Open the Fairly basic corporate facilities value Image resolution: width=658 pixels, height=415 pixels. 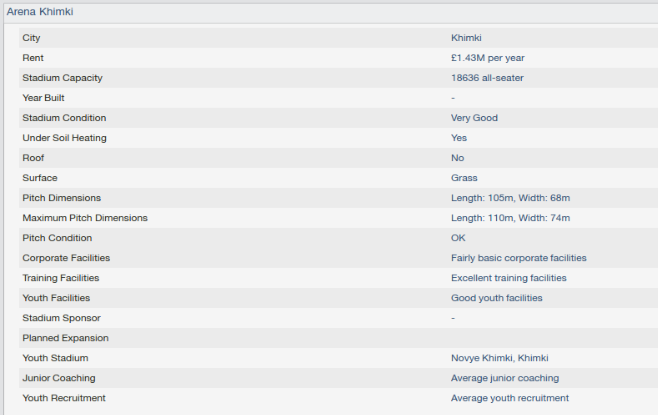click(518, 258)
